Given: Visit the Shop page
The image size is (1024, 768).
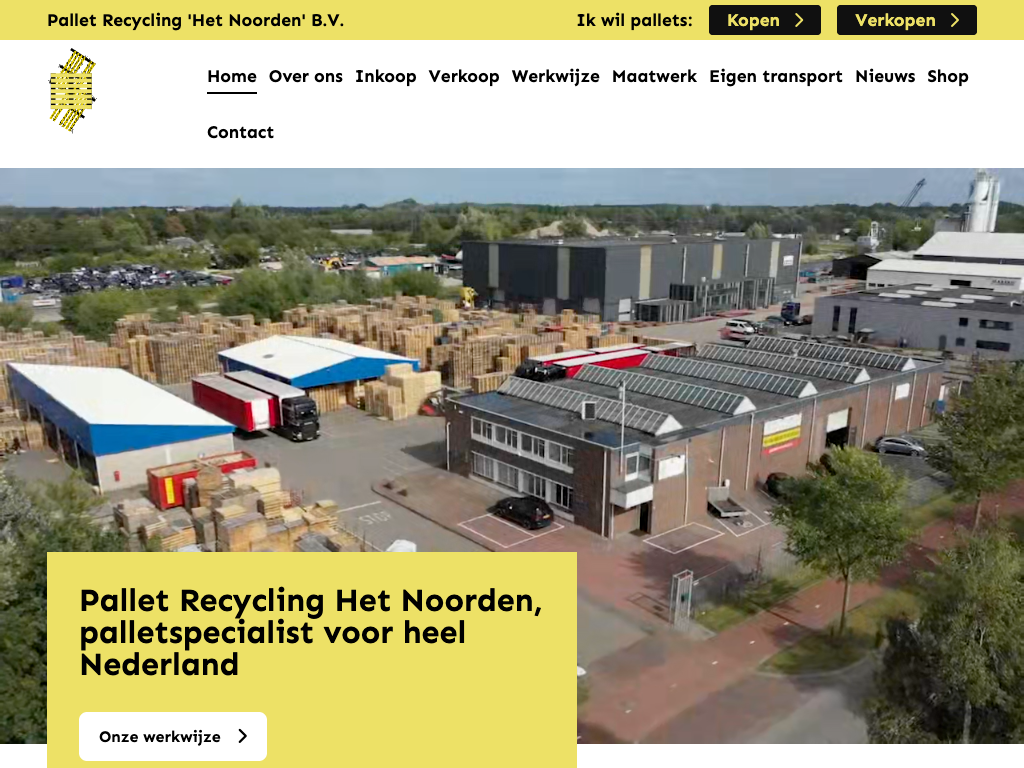Looking at the screenshot, I should (x=948, y=76).
